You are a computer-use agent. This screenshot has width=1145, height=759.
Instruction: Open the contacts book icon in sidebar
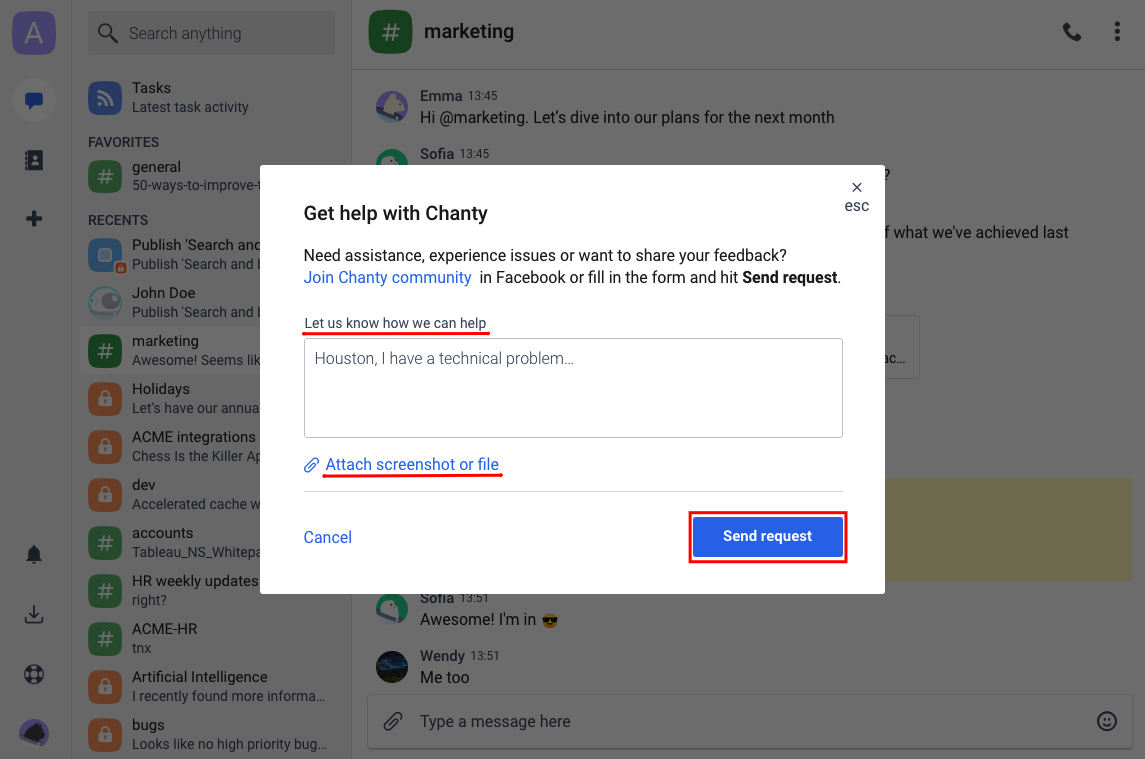tap(34, 160)
